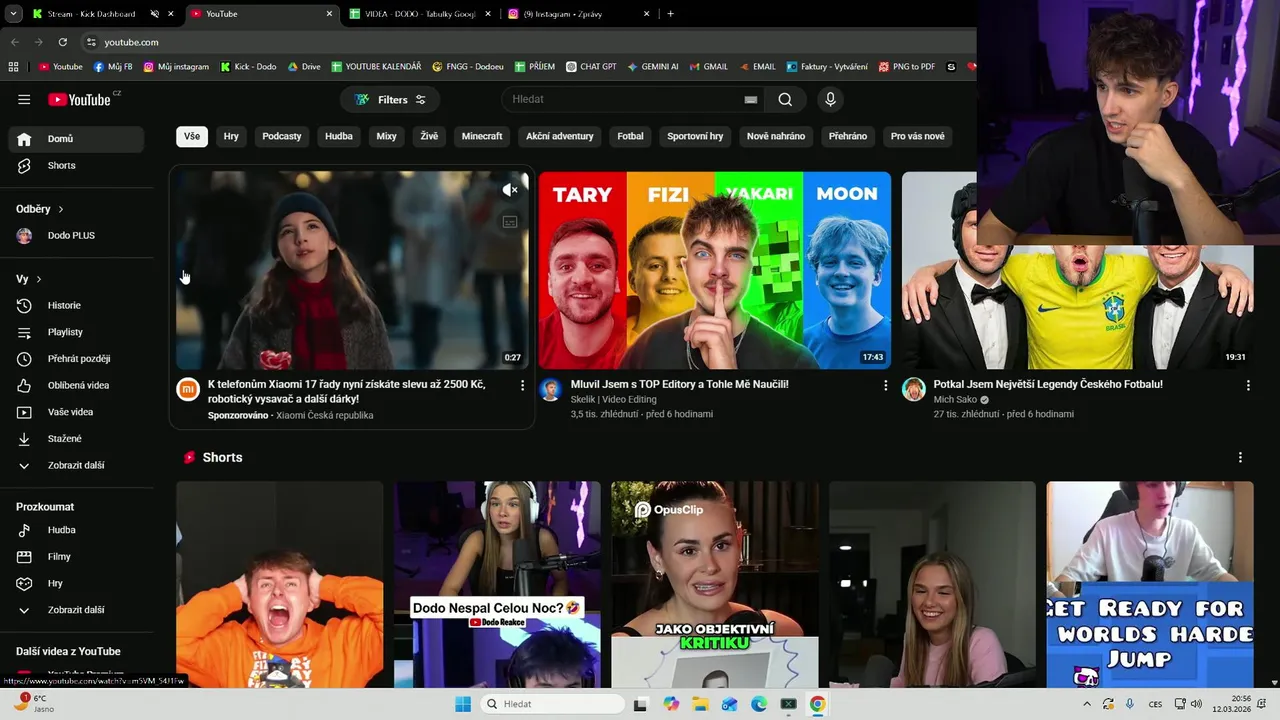Image resolution: width=1280 pixels, height=720 pixels.
Task: Toggle captions on the Xiaomi ad preview
Action: pyautogui.click(x=510, y=222)
